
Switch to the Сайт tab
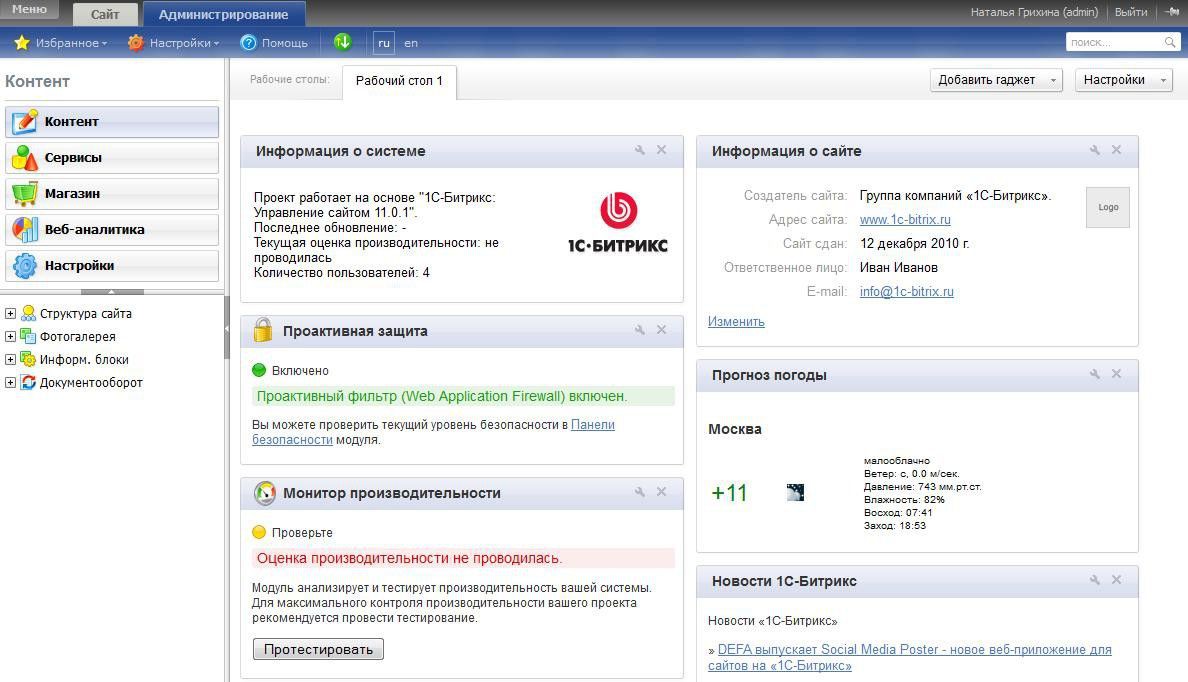pos(104,13)
